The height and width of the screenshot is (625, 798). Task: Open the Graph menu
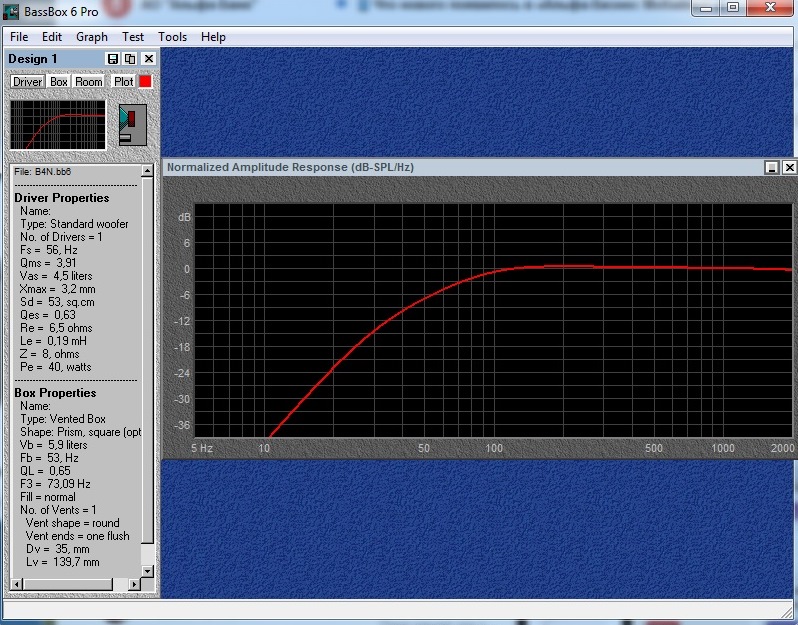(x=92, y=37)
